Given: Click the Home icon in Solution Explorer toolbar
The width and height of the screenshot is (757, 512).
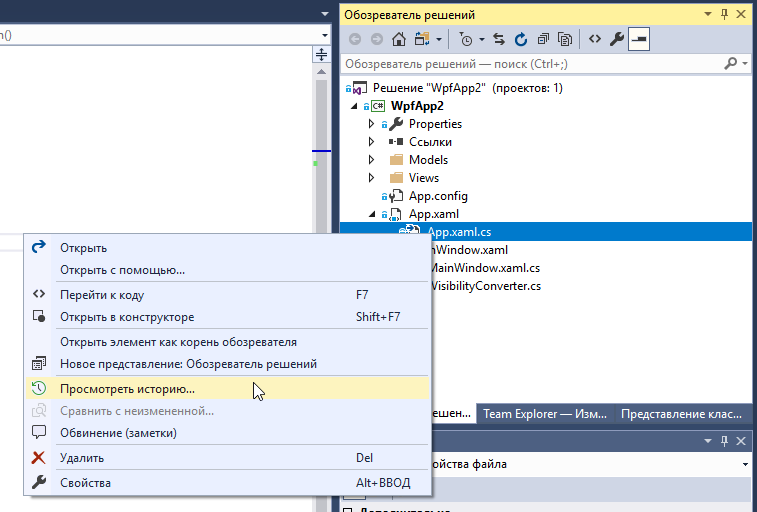Looking at the screenshot, I should [x=399, y=40].
